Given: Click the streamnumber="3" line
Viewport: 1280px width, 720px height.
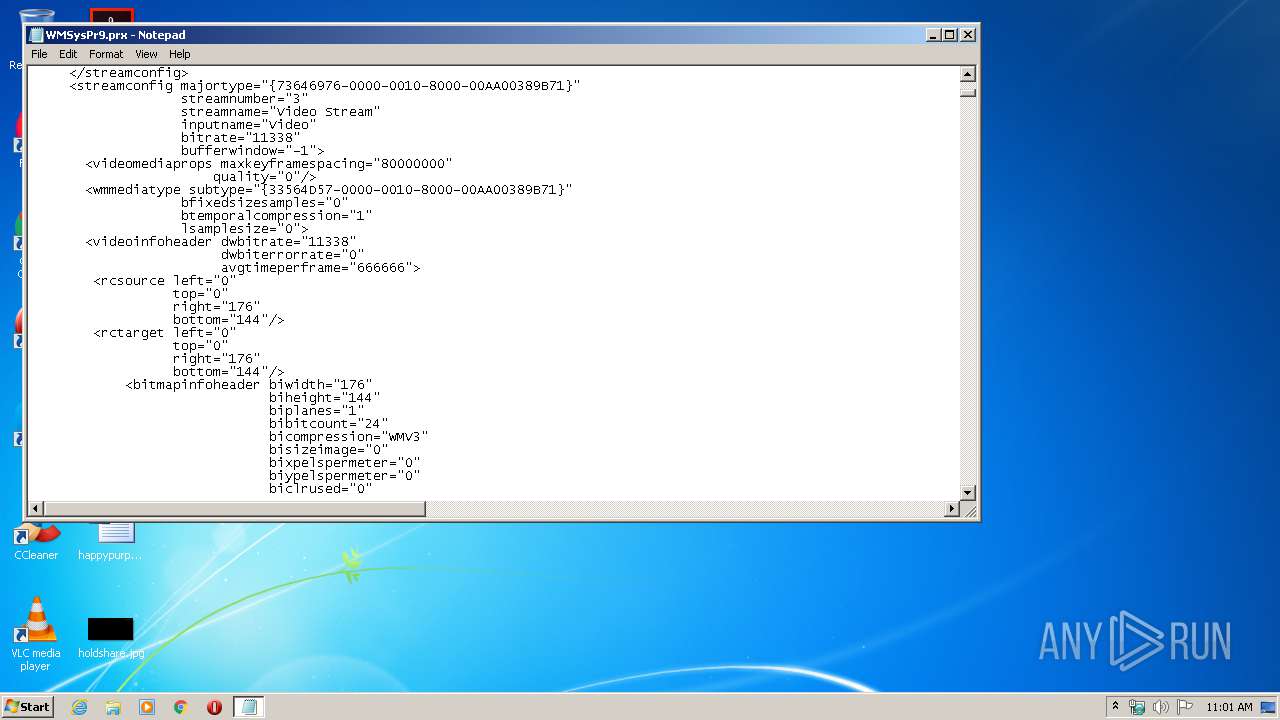Looking at the screenshot, I should coord(244,99).
